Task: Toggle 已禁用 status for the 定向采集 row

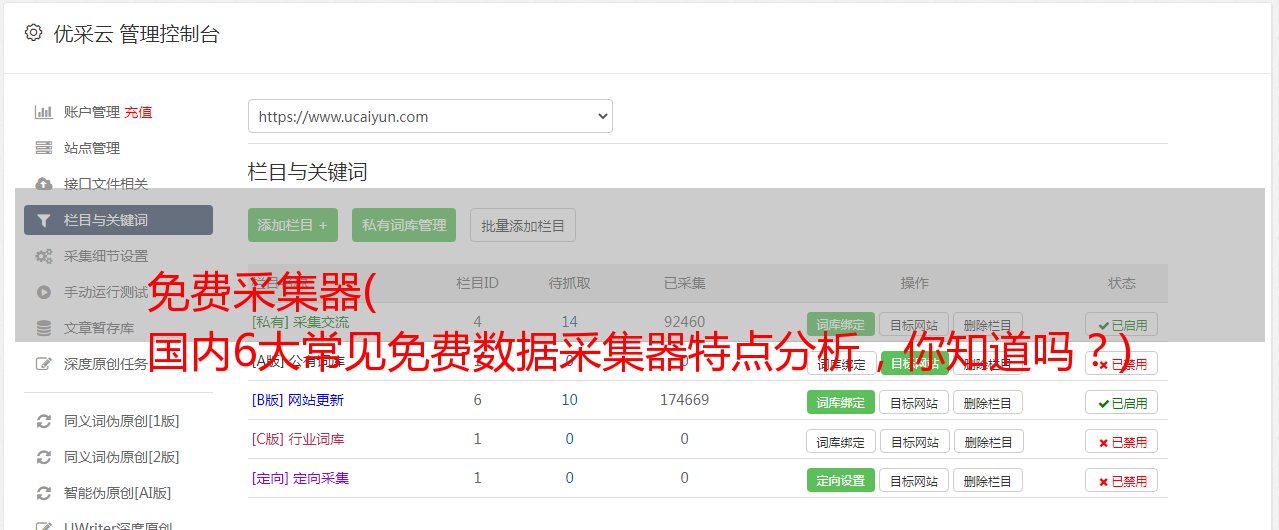Action: pos(1122,480)
